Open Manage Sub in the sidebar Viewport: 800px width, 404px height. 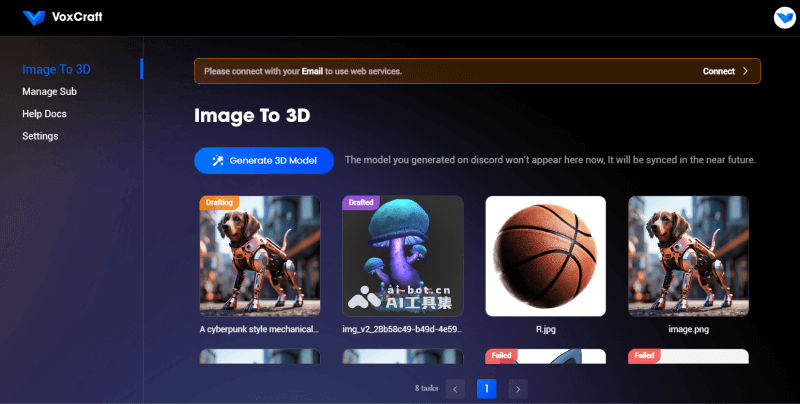click(x=49, y=92)
